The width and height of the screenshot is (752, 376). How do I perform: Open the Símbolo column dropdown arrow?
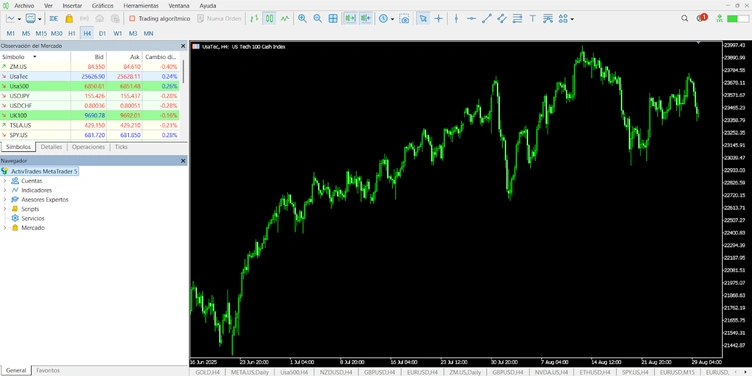tap(35, 57)
